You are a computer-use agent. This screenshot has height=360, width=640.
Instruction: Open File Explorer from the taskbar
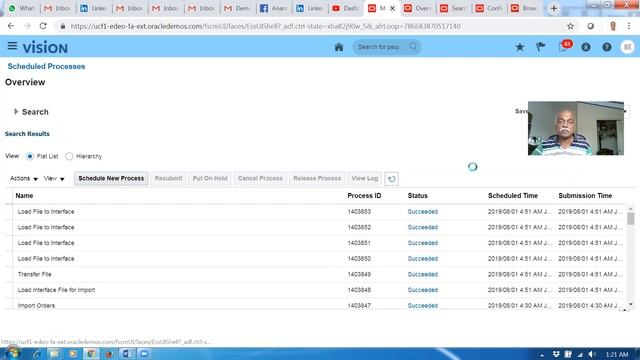pyautogui.click(x=54, y=354)
